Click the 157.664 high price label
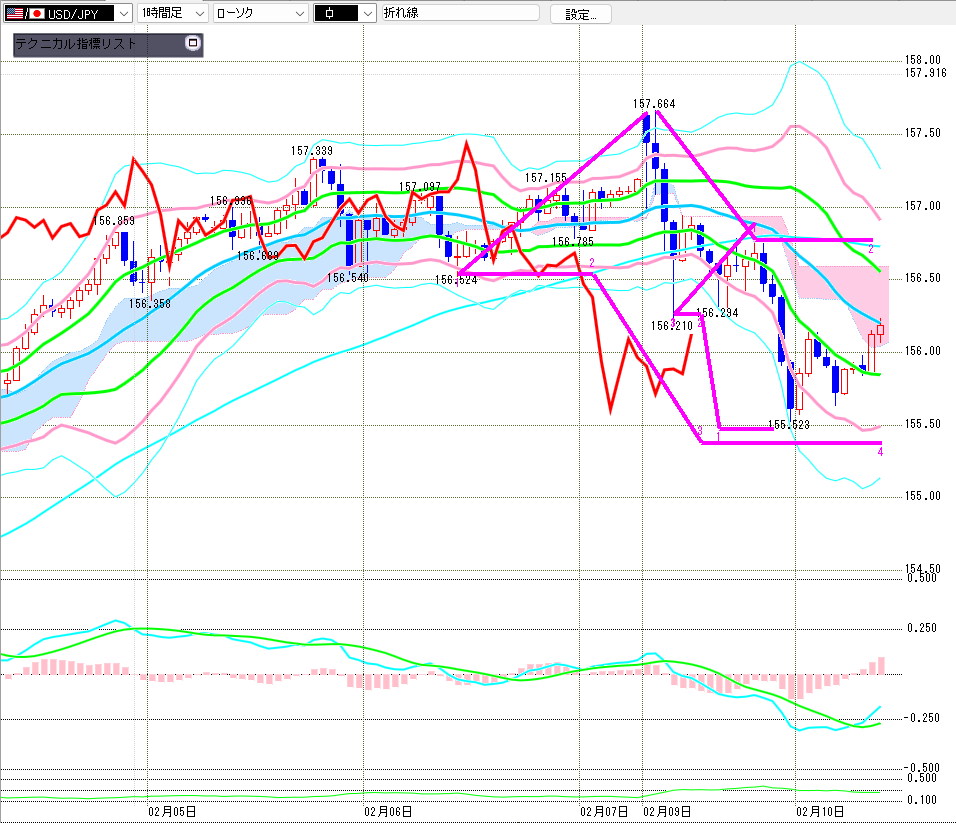Image resolution: width=956 pixels, height=823 pixels. point(653,103)
